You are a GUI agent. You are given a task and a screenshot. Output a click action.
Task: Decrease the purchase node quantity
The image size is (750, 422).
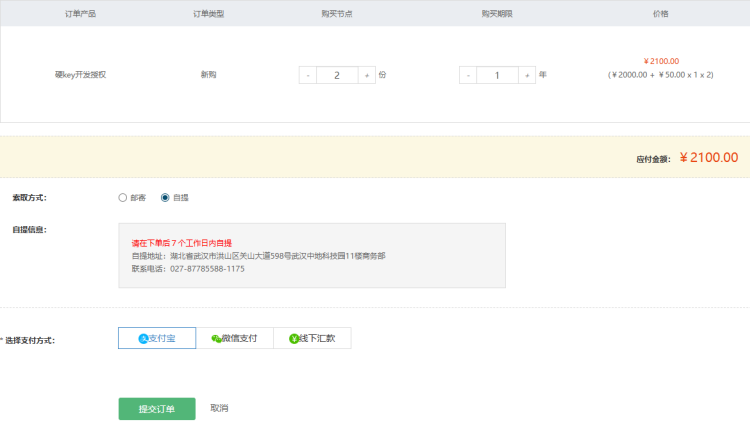point(307,75)
